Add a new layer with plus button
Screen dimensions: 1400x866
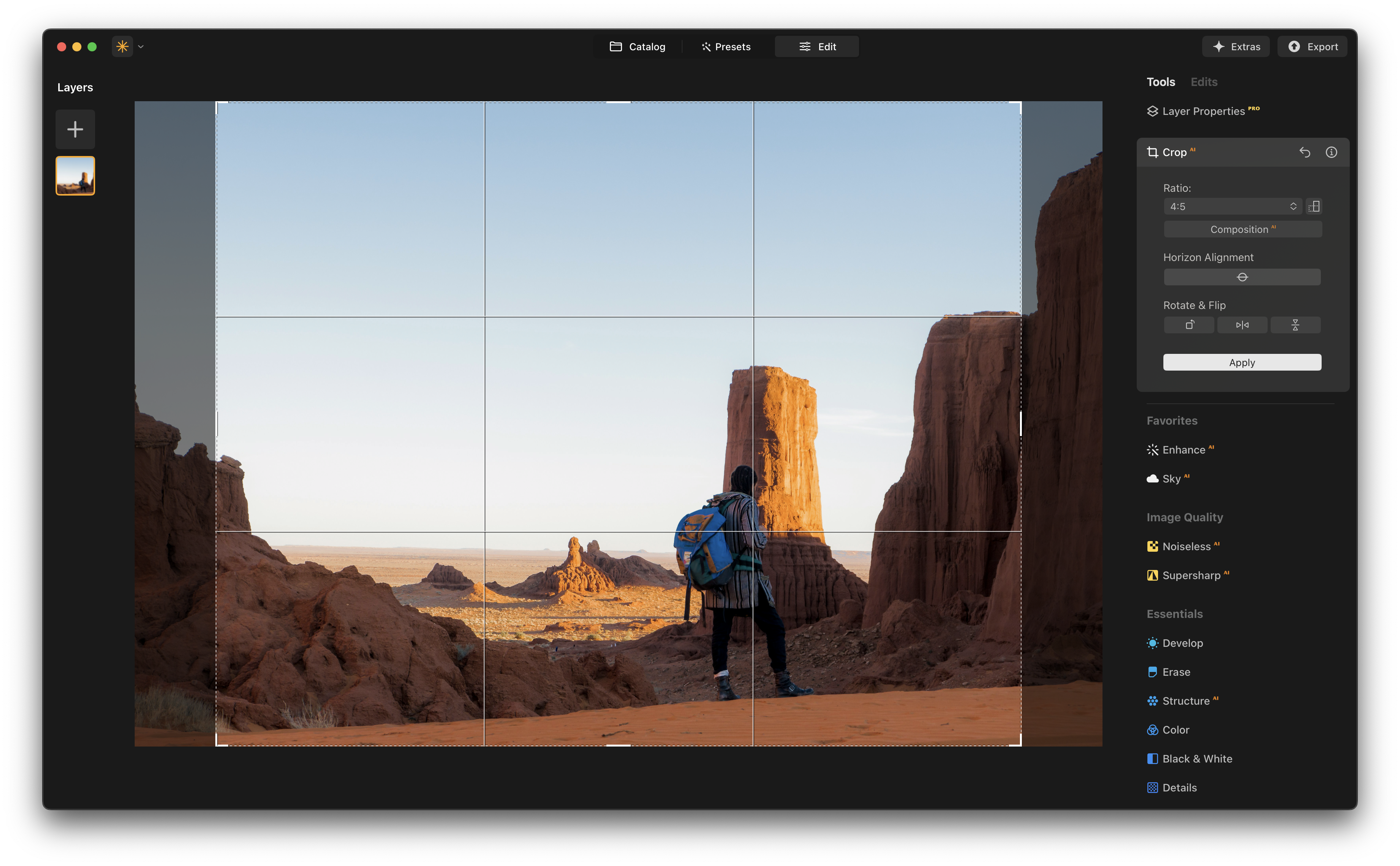pyautogui.click(x=75, y=129)
